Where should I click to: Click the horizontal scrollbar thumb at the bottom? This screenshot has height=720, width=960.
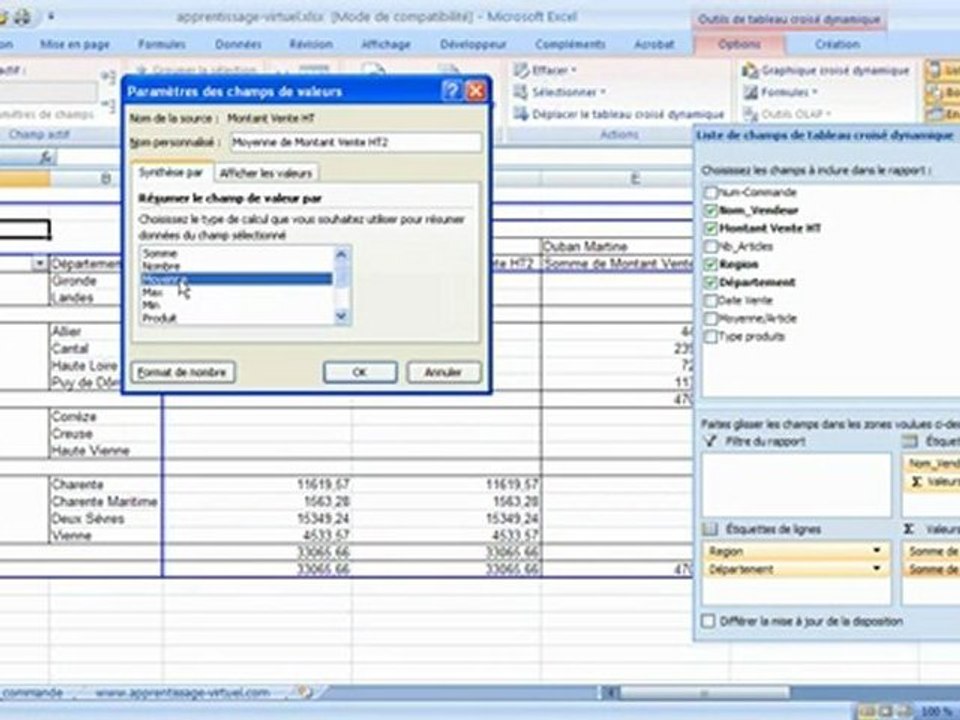[704, 692]
